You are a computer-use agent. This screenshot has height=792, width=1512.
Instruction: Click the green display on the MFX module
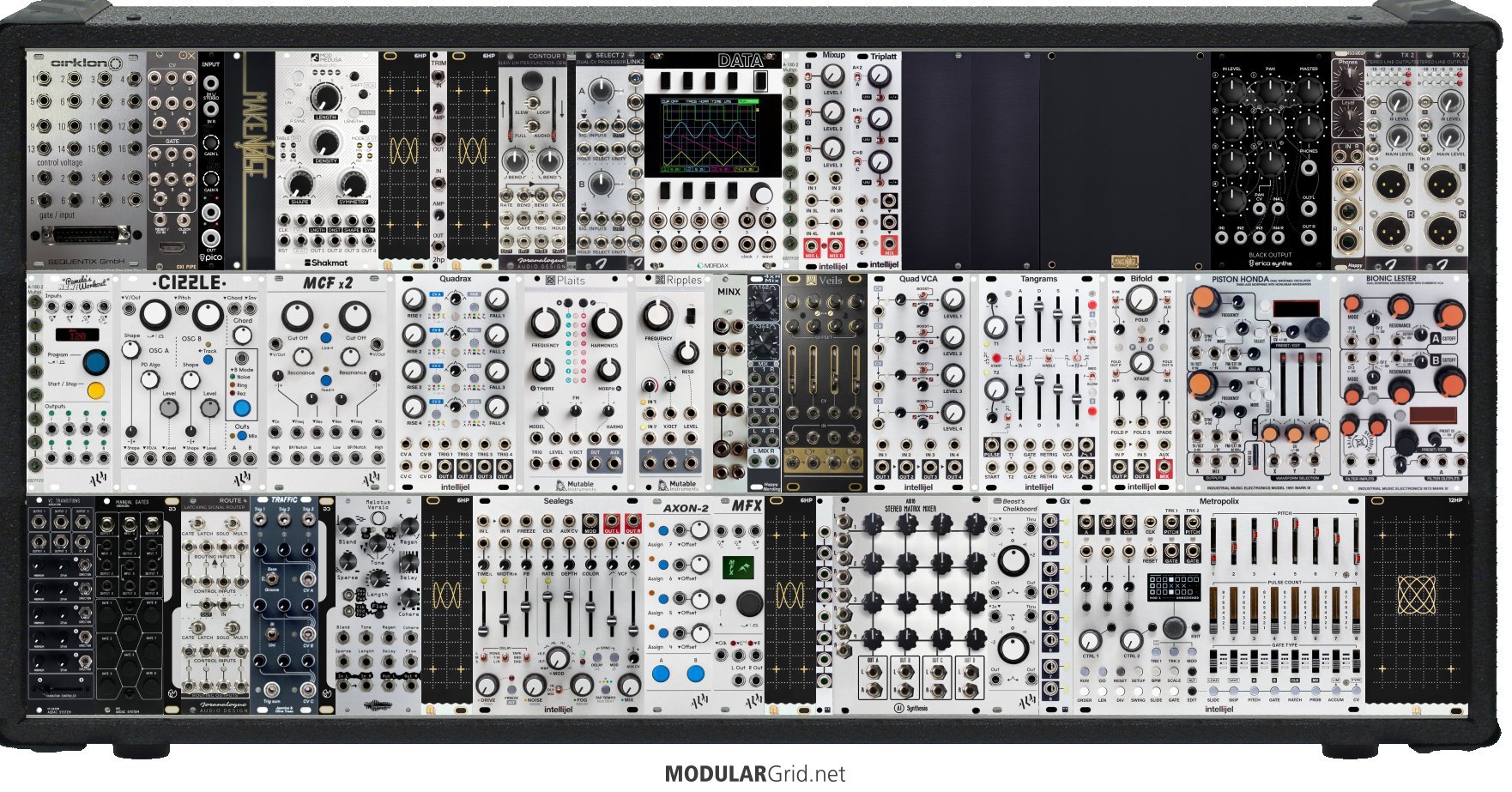point(738,567)
